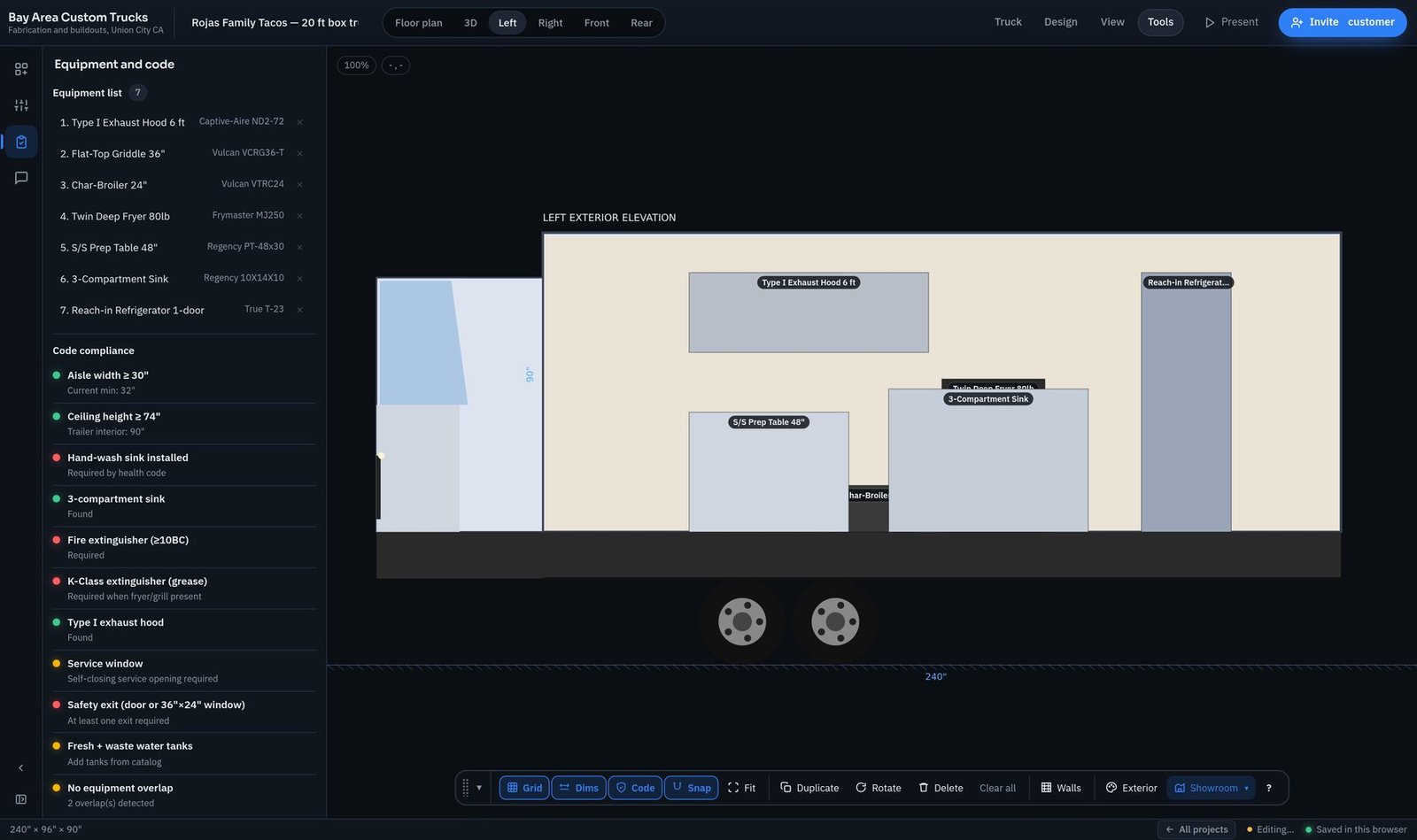Select the clipboard equipment-and-code sidebar icon

[x=21, y=142]
